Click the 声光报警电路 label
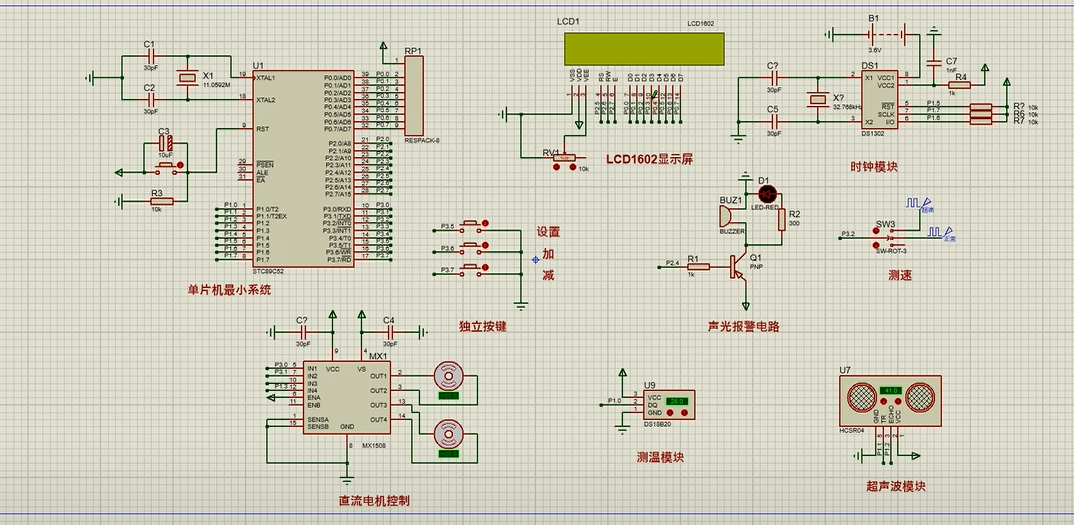 pyautogui.click(x=744, y=326)
